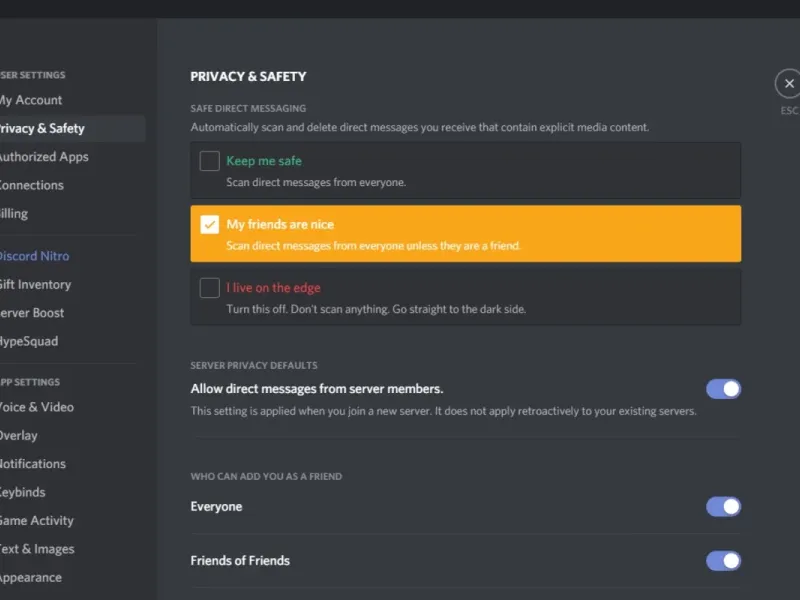Switch off the Friends of Friends toggle
800x600 pixels.
point(723,561)
